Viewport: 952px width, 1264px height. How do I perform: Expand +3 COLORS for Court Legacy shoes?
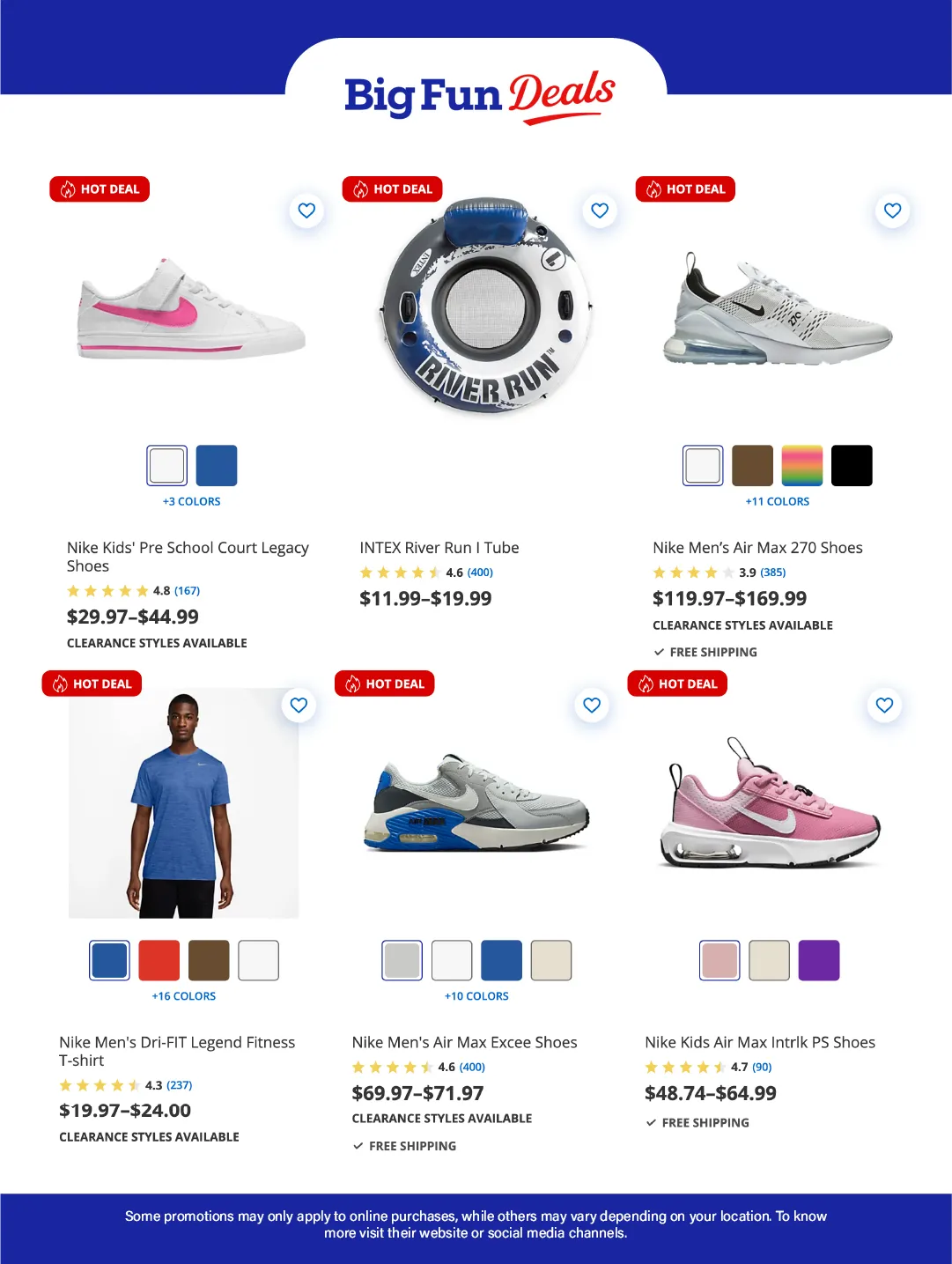191,501
